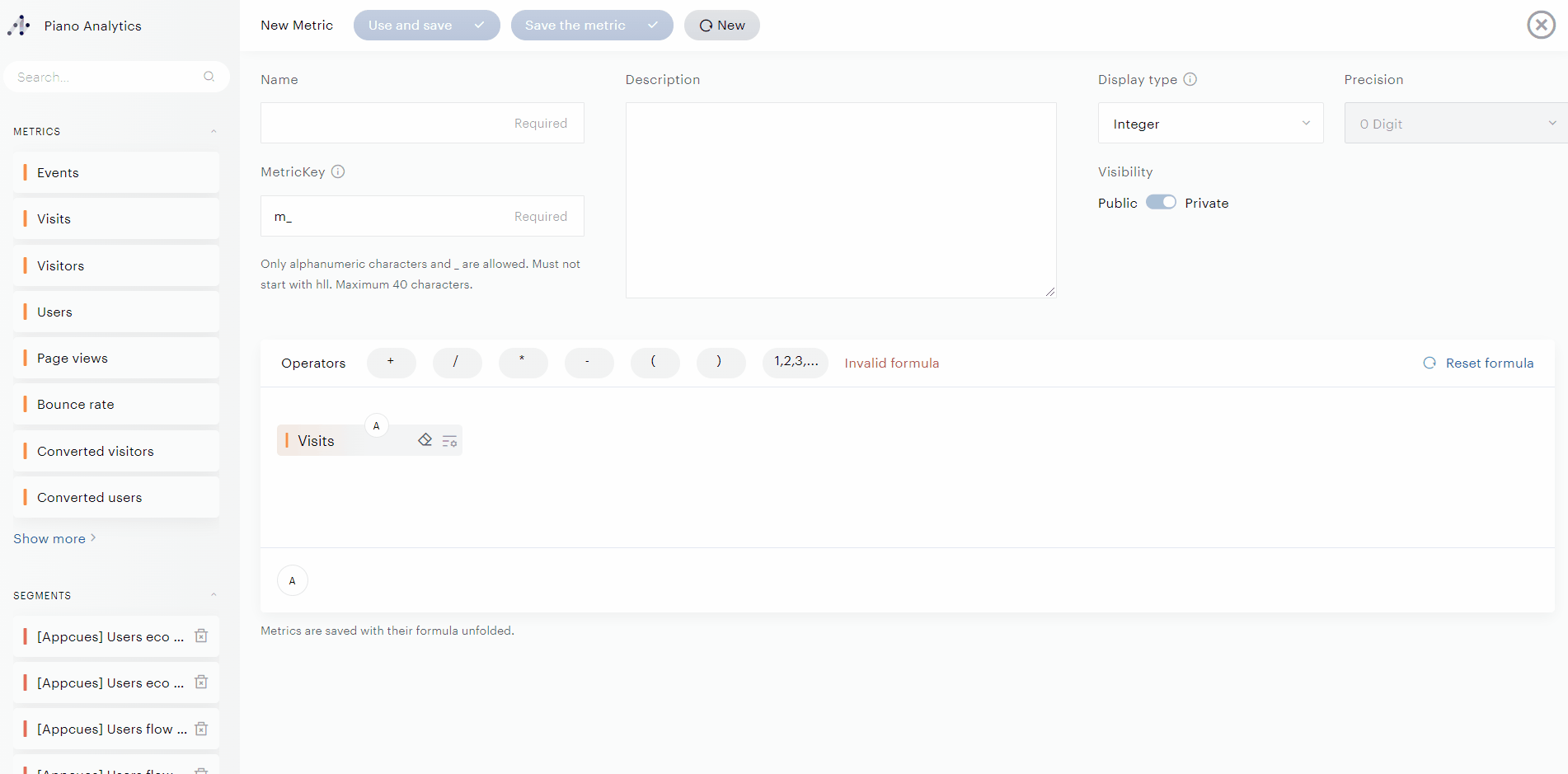Open filter settings icon on Visits block
The width and height of the screenshot is (1568, 774).
click(x=449, y=441)
